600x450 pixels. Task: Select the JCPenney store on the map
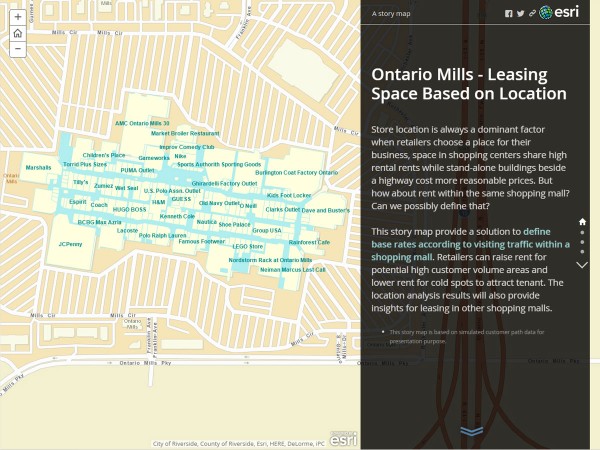click(x=70, y=243)
